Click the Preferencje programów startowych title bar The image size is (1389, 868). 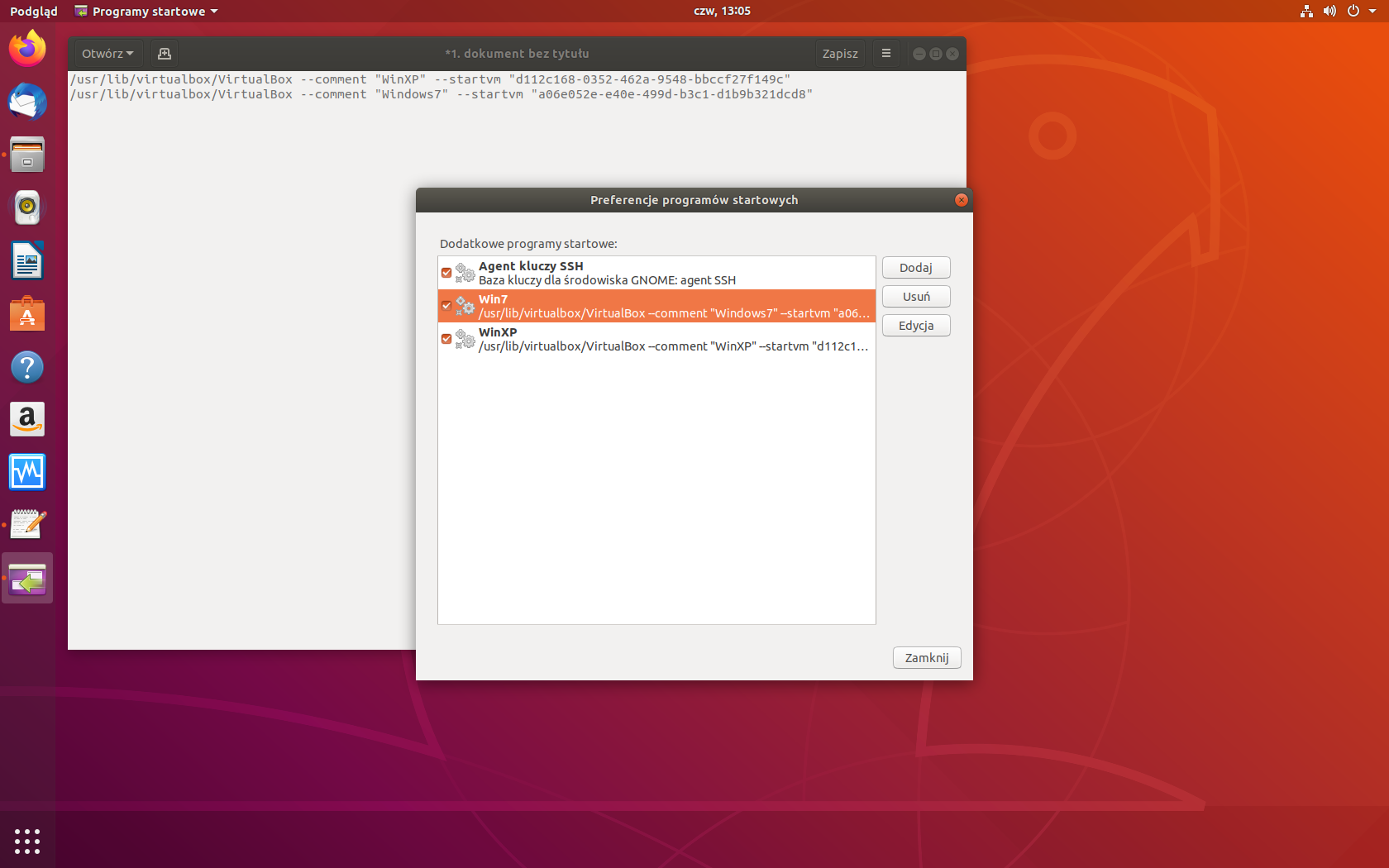pyautogui.click(x=694, y=200)
